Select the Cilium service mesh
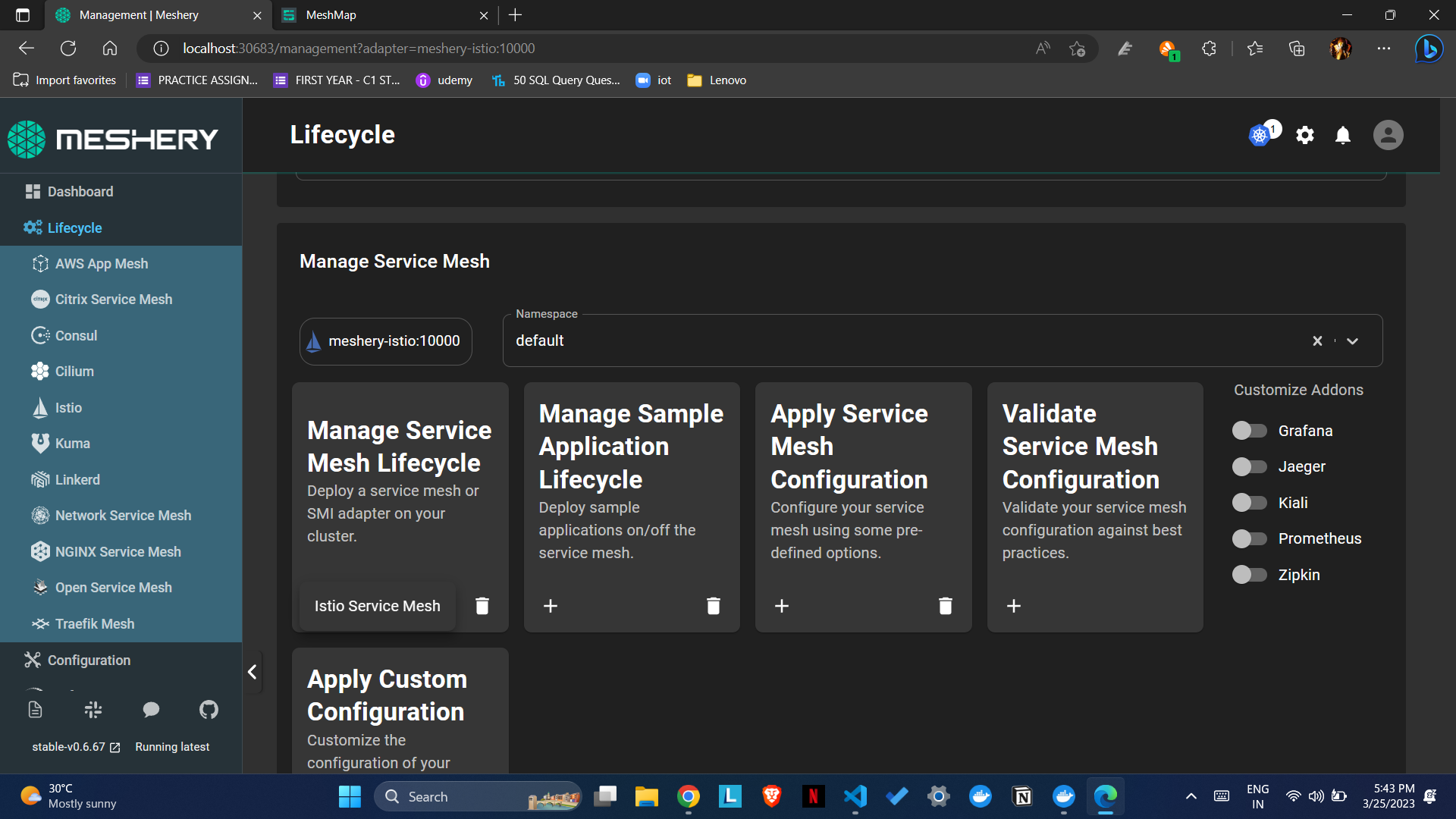 click(x=73, y=371)
